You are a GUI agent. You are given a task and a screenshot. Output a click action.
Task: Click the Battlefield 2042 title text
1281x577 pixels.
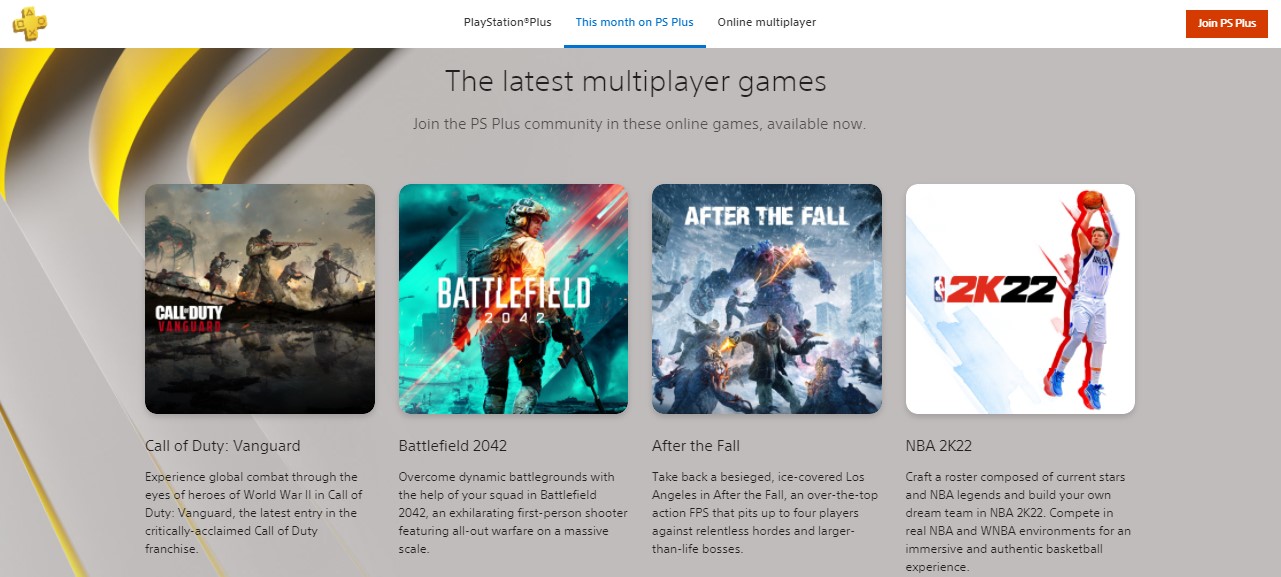click(450, 446)
